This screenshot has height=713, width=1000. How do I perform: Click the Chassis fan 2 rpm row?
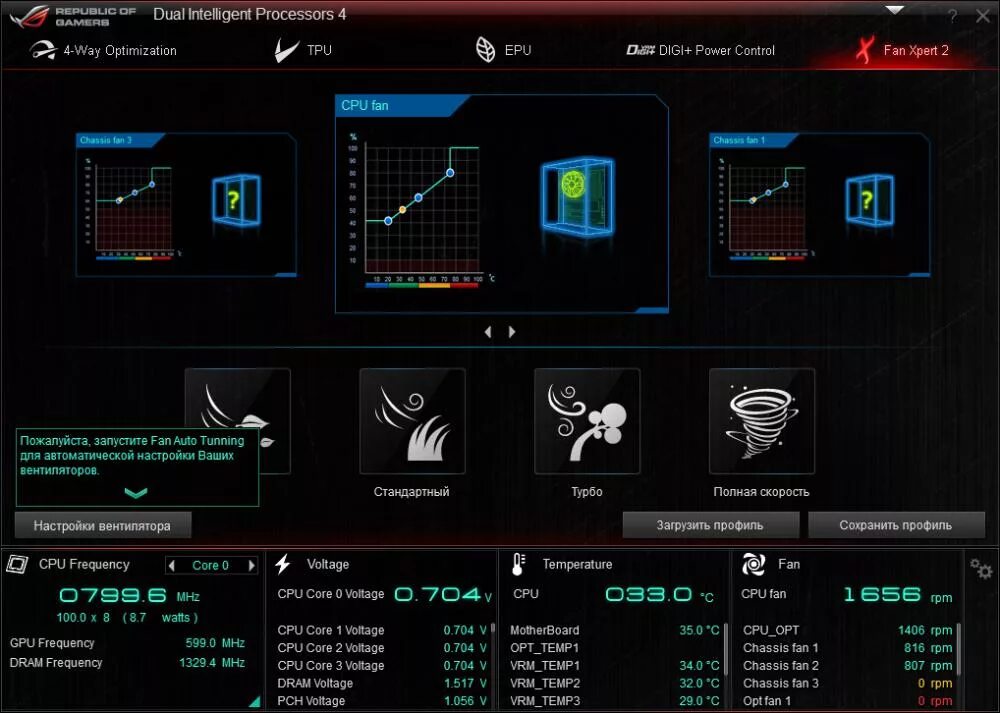pos(848,666)
